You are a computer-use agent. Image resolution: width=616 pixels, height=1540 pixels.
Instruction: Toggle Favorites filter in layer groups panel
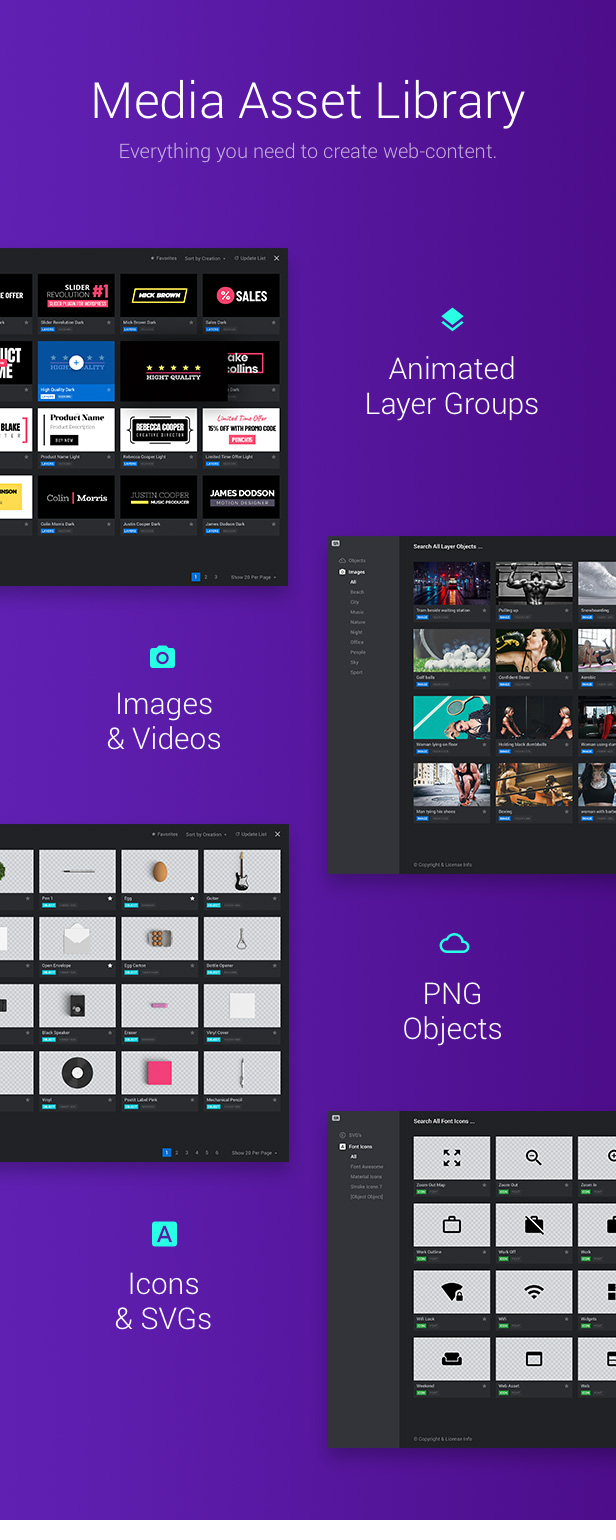click(x=163, y=258)
